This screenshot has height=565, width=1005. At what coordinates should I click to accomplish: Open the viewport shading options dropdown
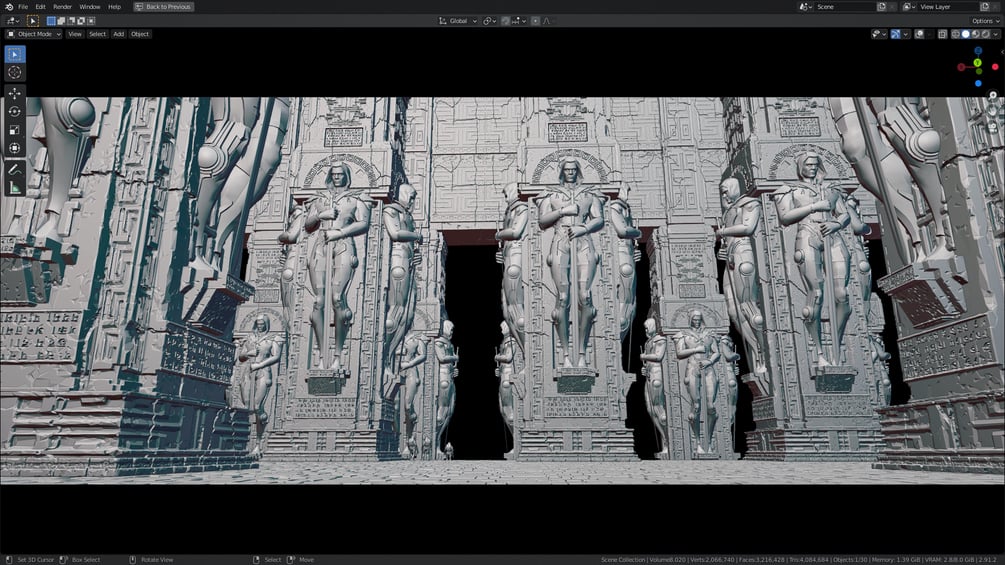(995, 34)
